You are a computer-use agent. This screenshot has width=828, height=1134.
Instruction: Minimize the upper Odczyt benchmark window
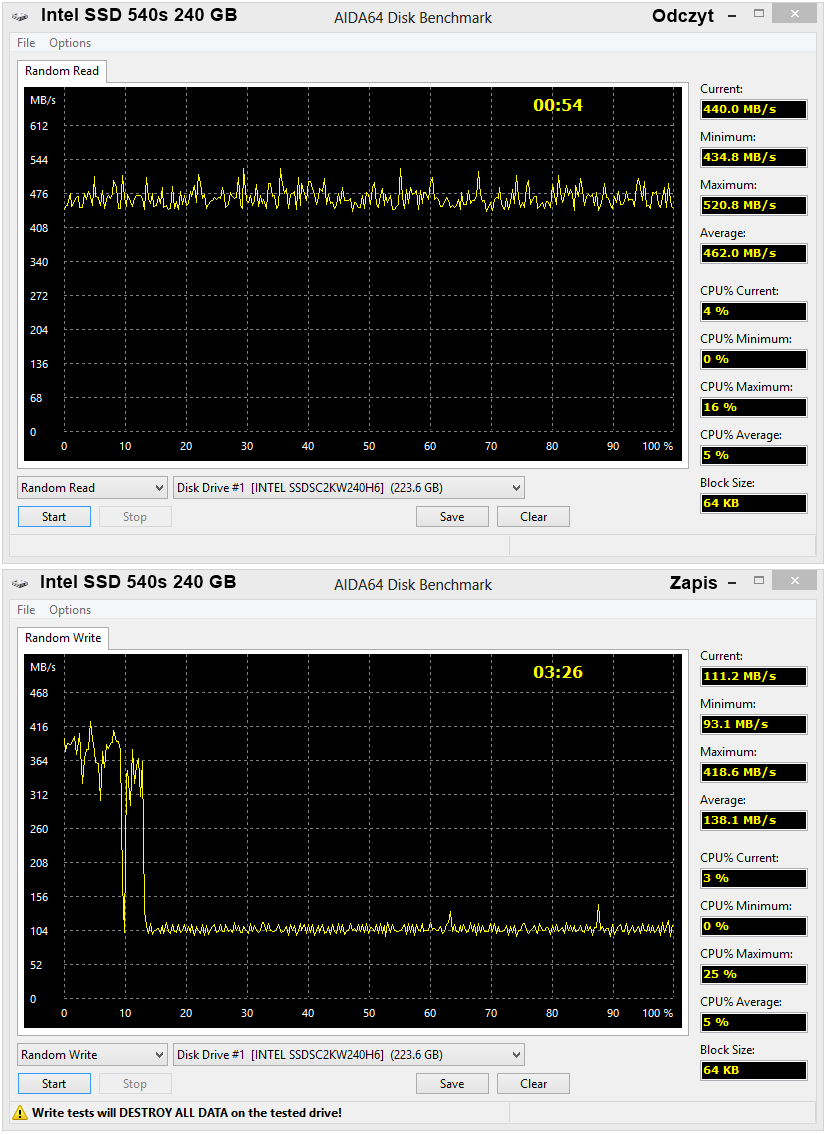click(x=732, y=14)
